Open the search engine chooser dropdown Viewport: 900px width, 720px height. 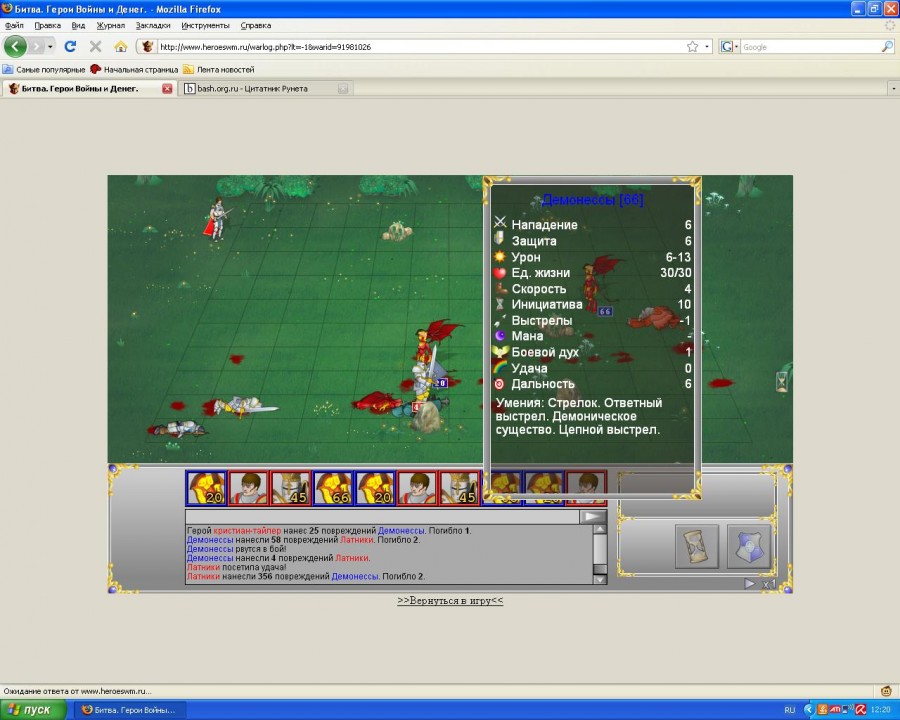736,47
